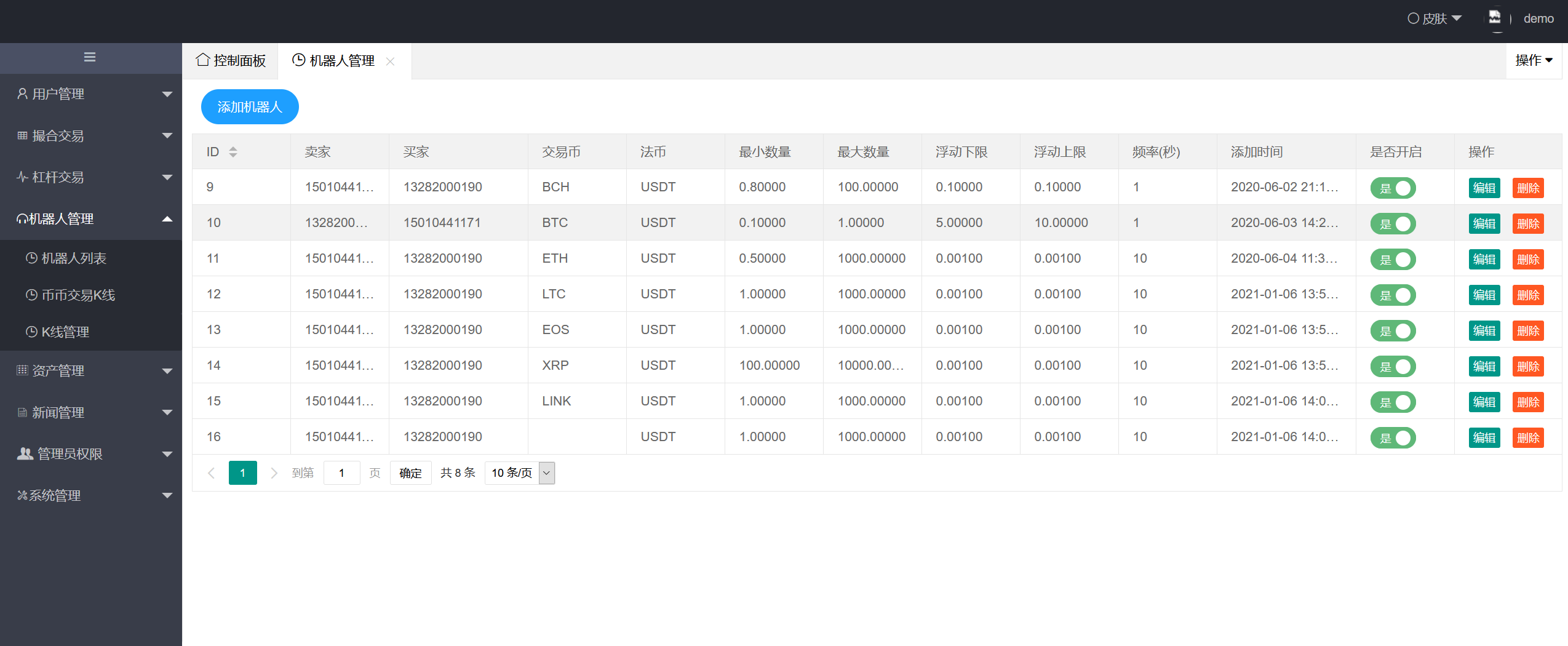
Task: Go to next page arrow
Action: (274, 473)
